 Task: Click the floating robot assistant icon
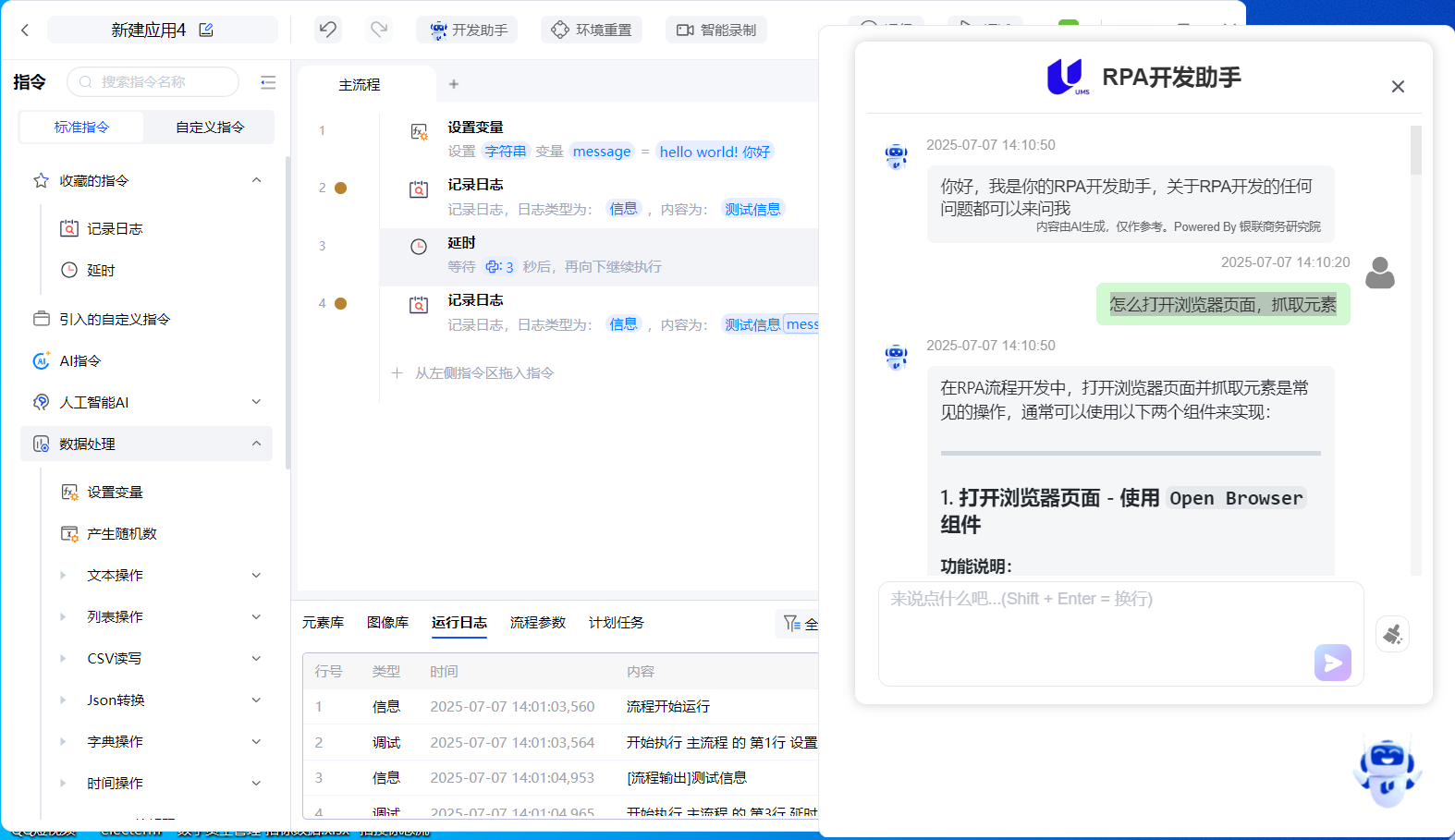pyautogui.click(x=1387, y=770)
